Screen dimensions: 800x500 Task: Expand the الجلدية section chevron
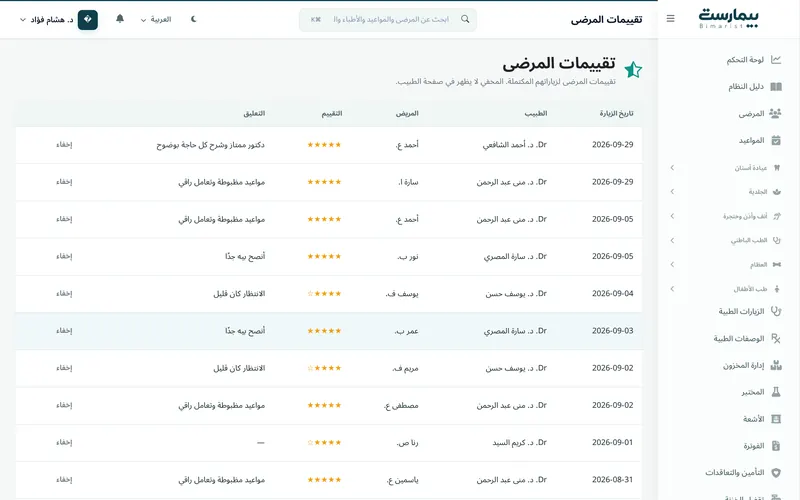pos(672,192)
